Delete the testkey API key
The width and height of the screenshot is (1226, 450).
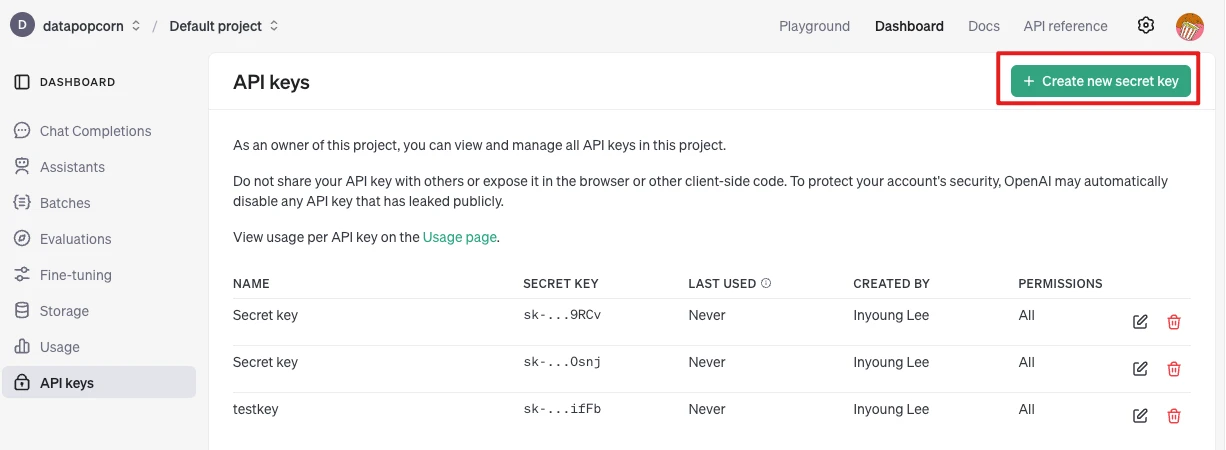click(x=1174, y=416)
